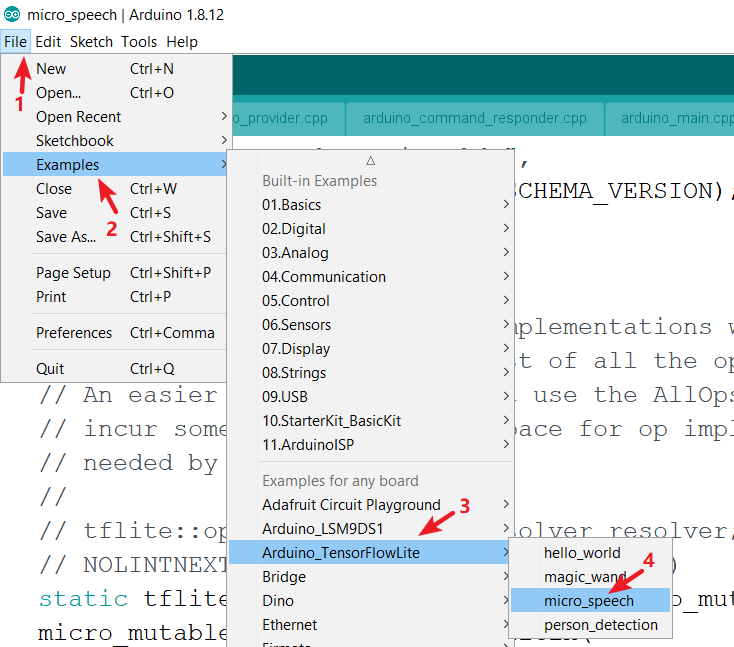Open the 08.Strings examples submenu
Screen dimensions: 734x647
(x=371, y=373)
